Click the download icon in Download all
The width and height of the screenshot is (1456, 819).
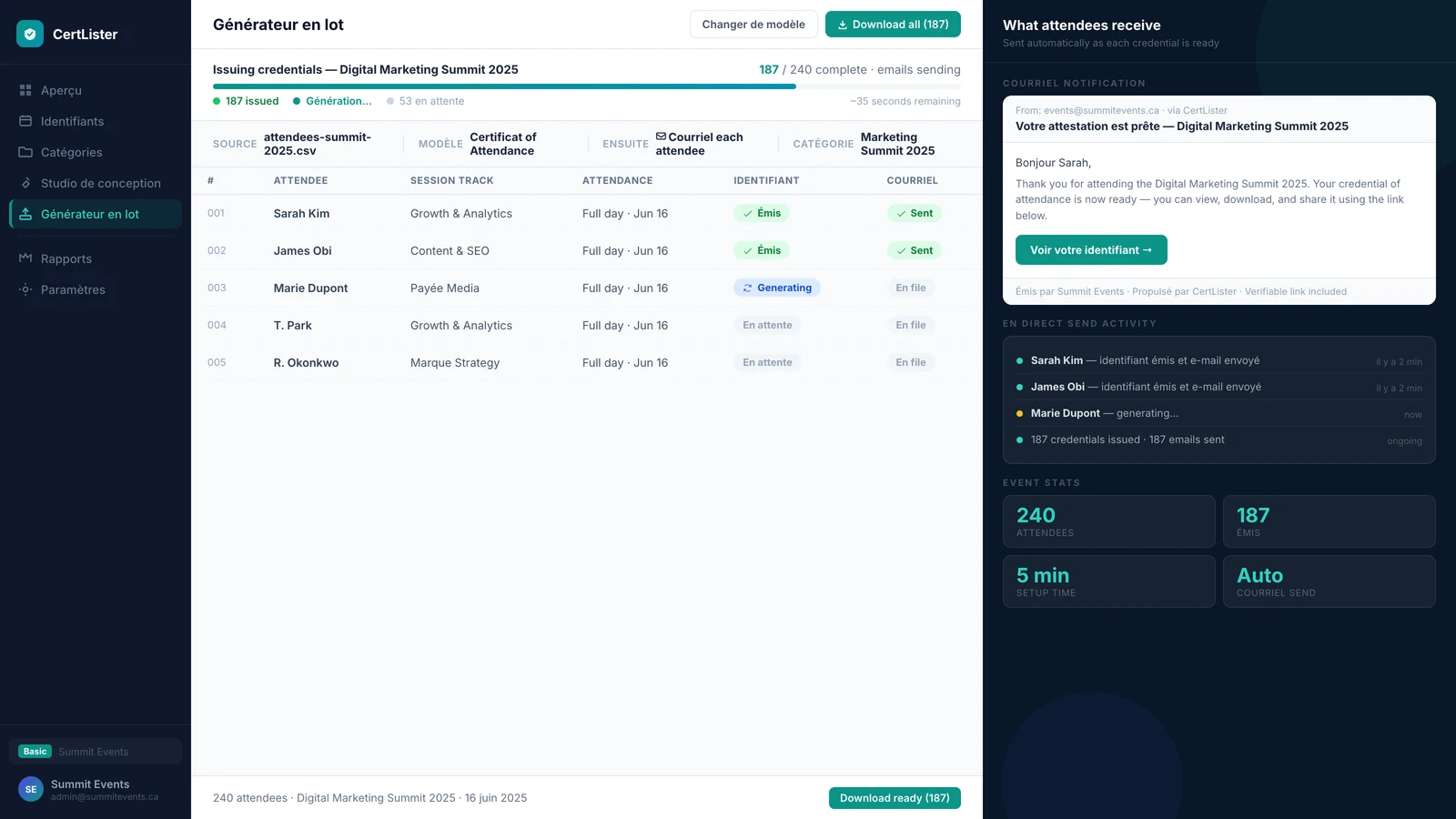pos(843,25)
